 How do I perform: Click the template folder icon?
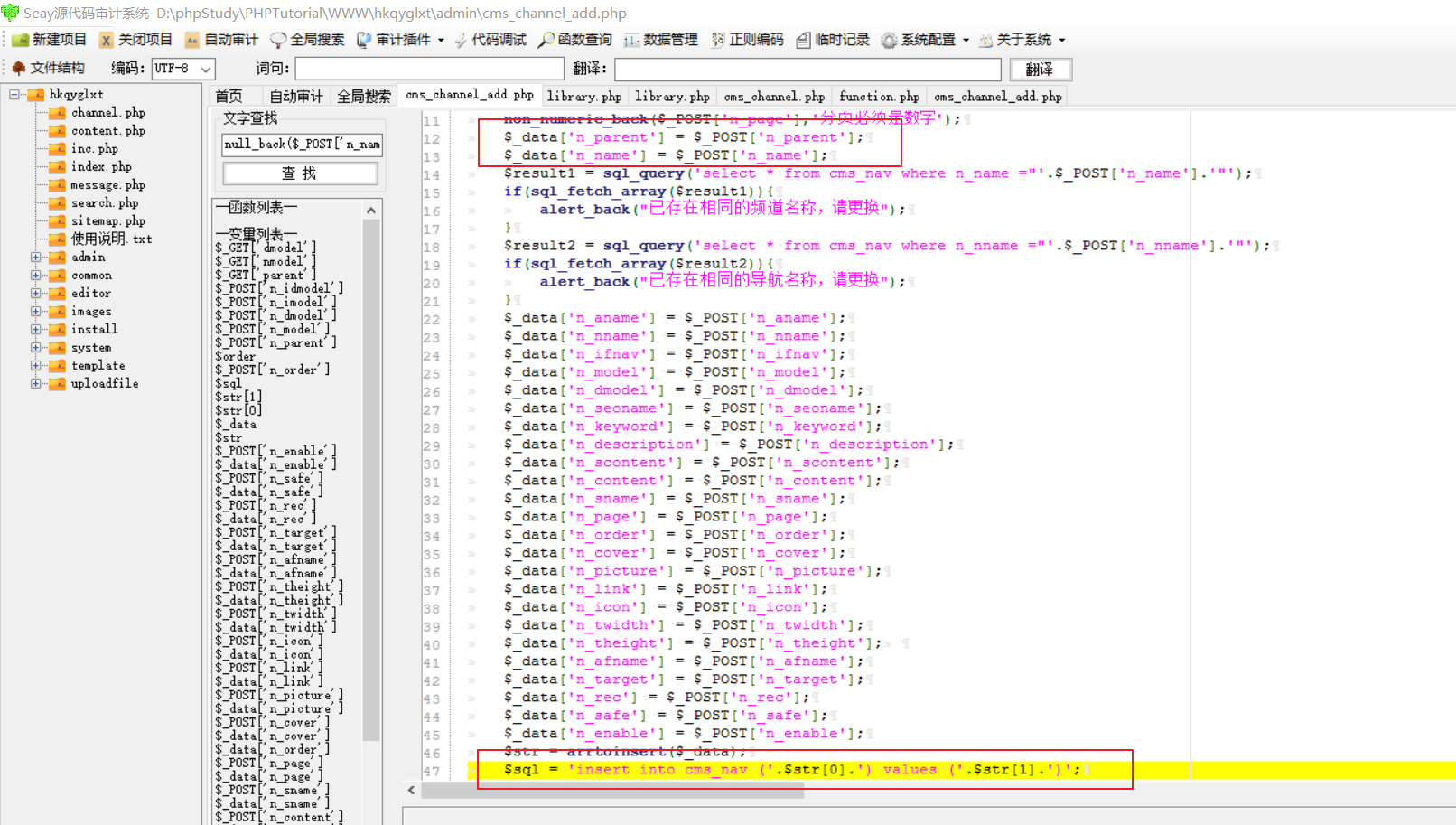click(x=58, y=365)
